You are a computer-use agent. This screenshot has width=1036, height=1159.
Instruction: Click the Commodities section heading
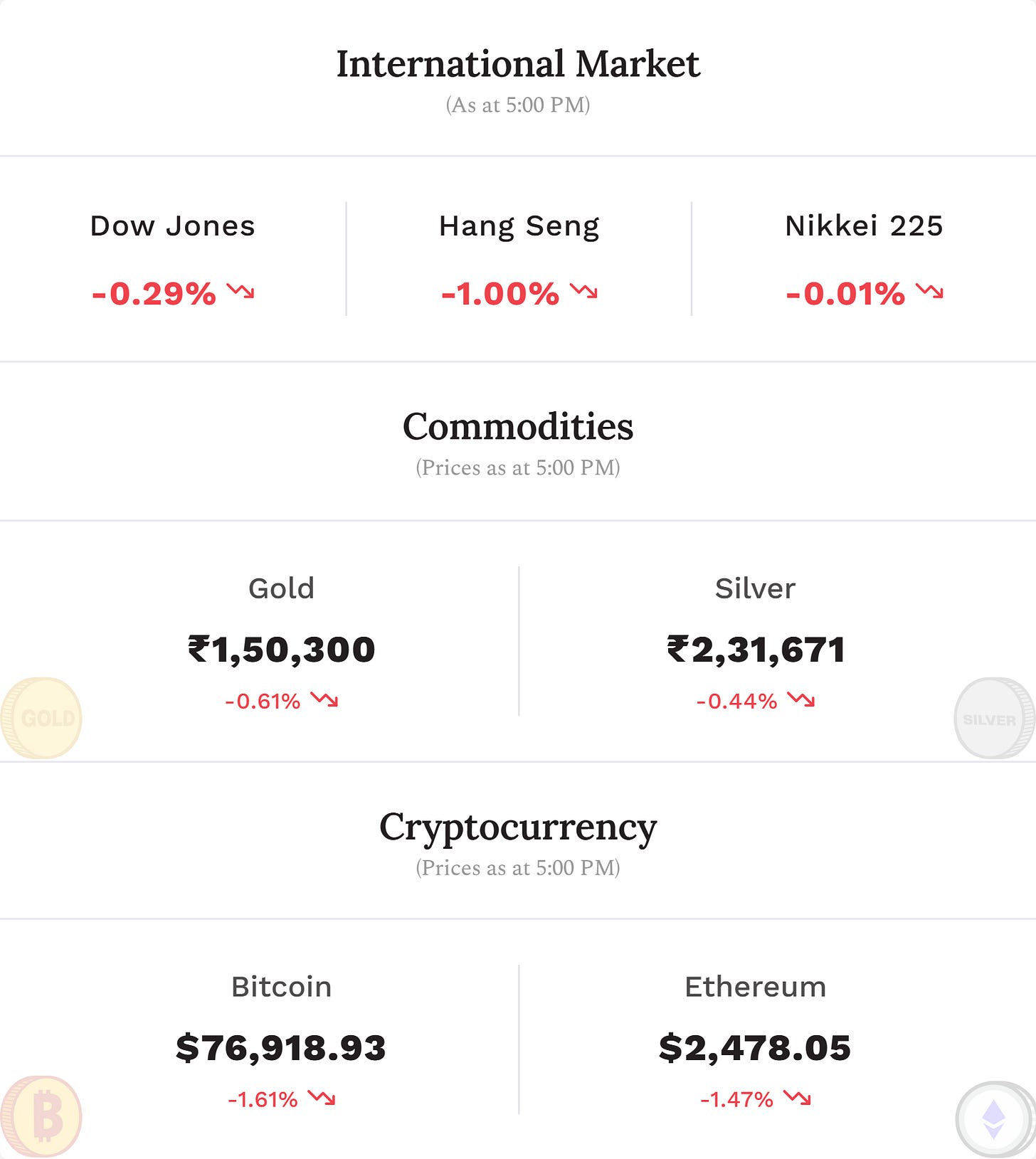(518, 426)
